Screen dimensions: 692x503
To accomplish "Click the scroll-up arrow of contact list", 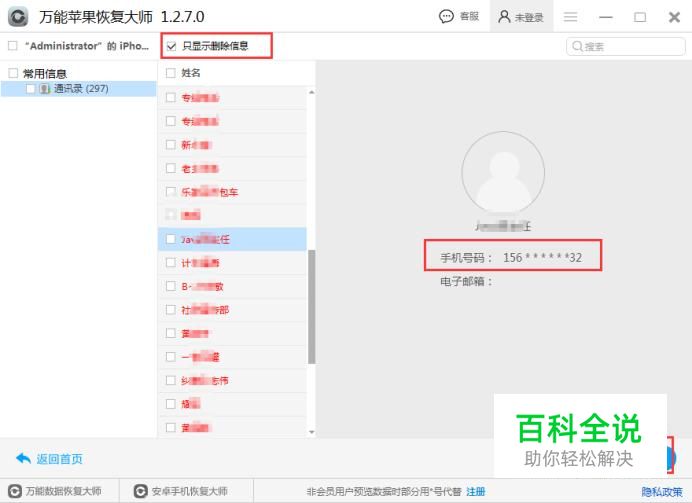I will tap(312, 92).
